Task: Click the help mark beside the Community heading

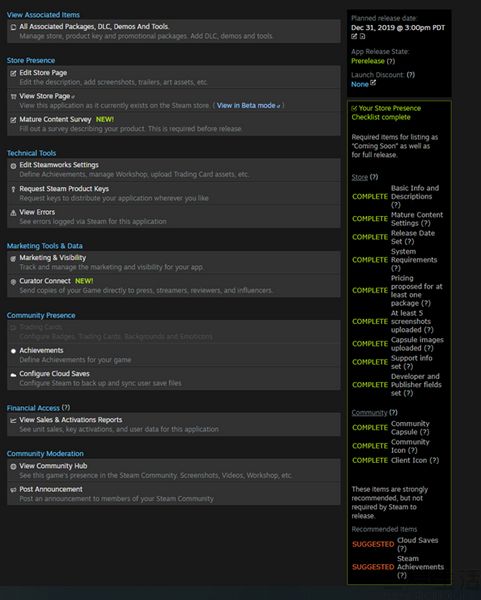Action: point(393,412)
